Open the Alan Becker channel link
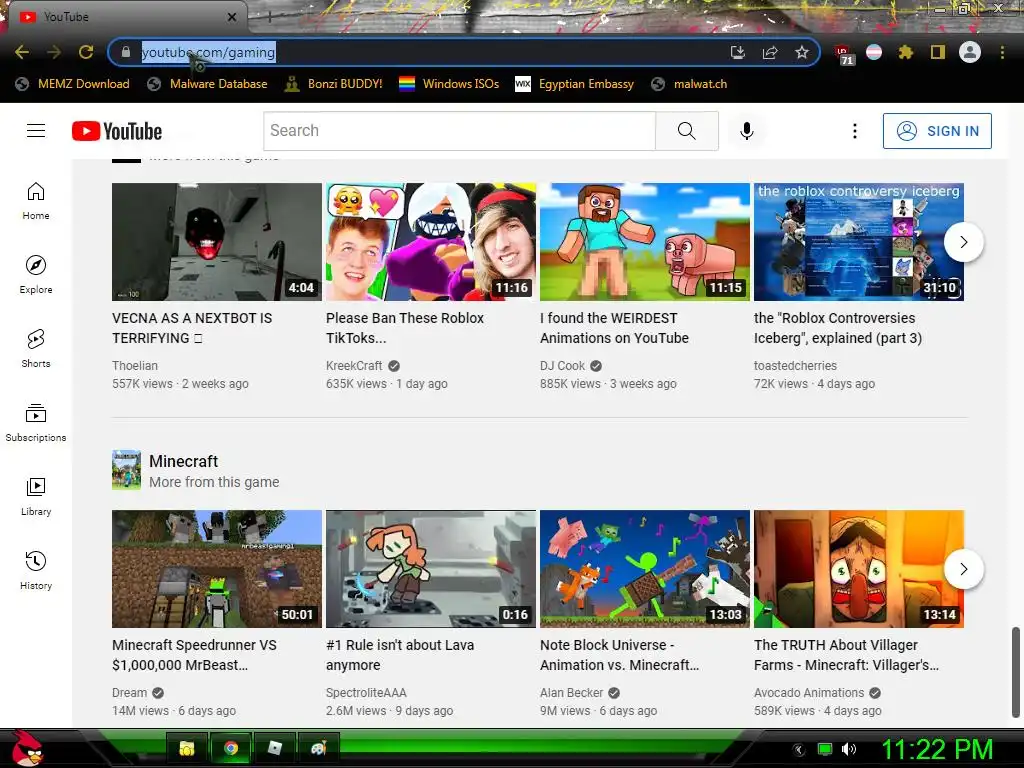Image resolution: width=1024 pixels, height=768 pixels. [571, 693]
